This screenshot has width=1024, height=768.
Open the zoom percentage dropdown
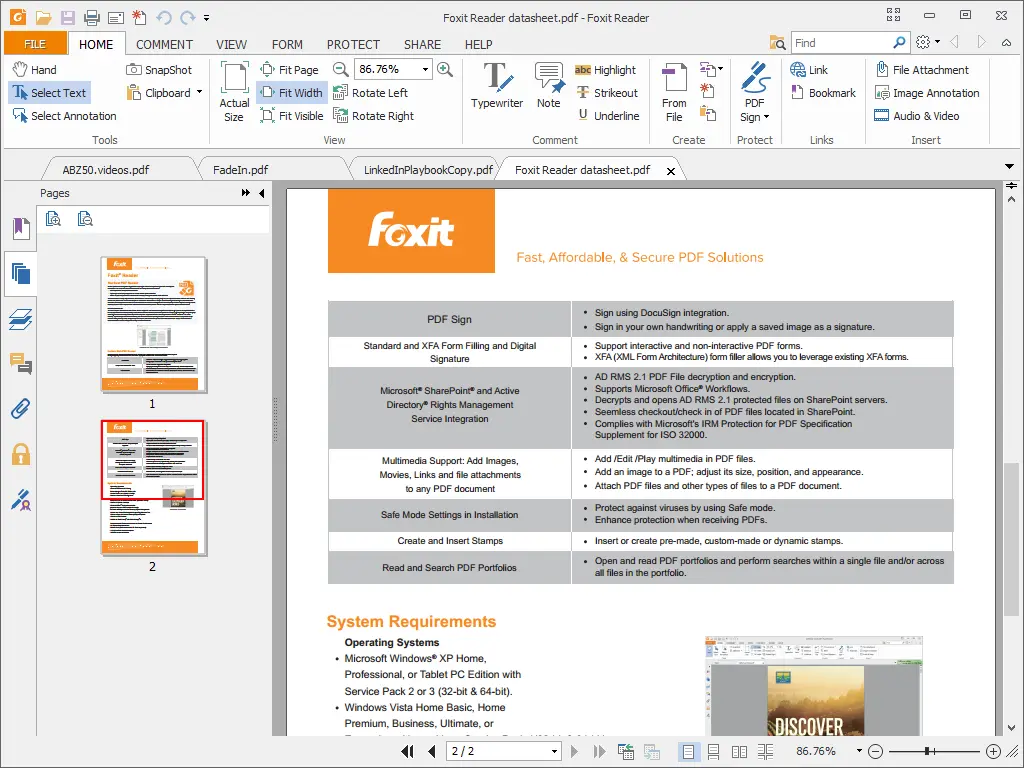tap(427, 70)
